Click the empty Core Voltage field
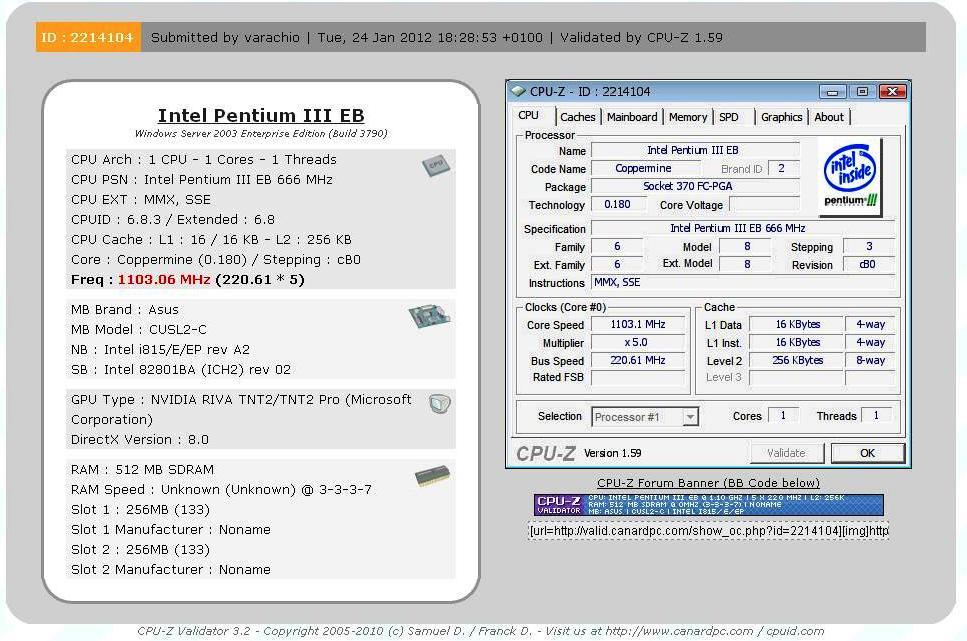967x641 pixels. [x=764, y=204]
